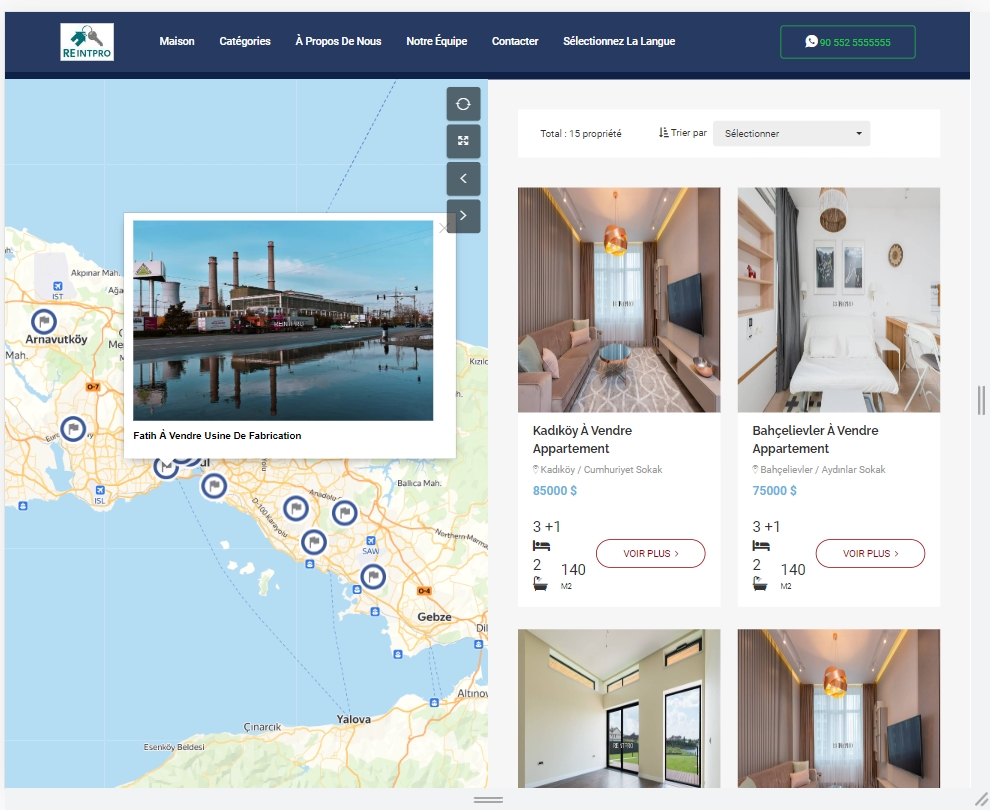Select the Arnavutköy map marker
The height and width of the screenshot is (810, 990).
click(x=44, y=321)
